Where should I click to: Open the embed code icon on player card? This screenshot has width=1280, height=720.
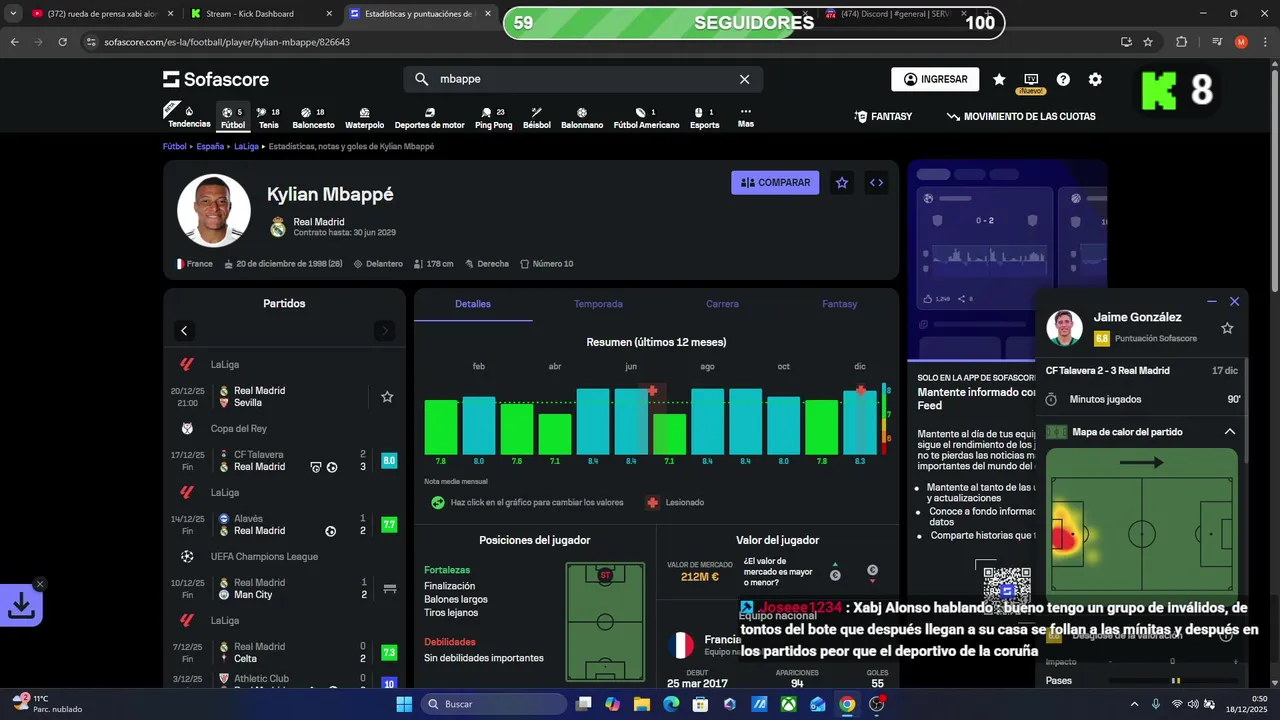[876, 182]
